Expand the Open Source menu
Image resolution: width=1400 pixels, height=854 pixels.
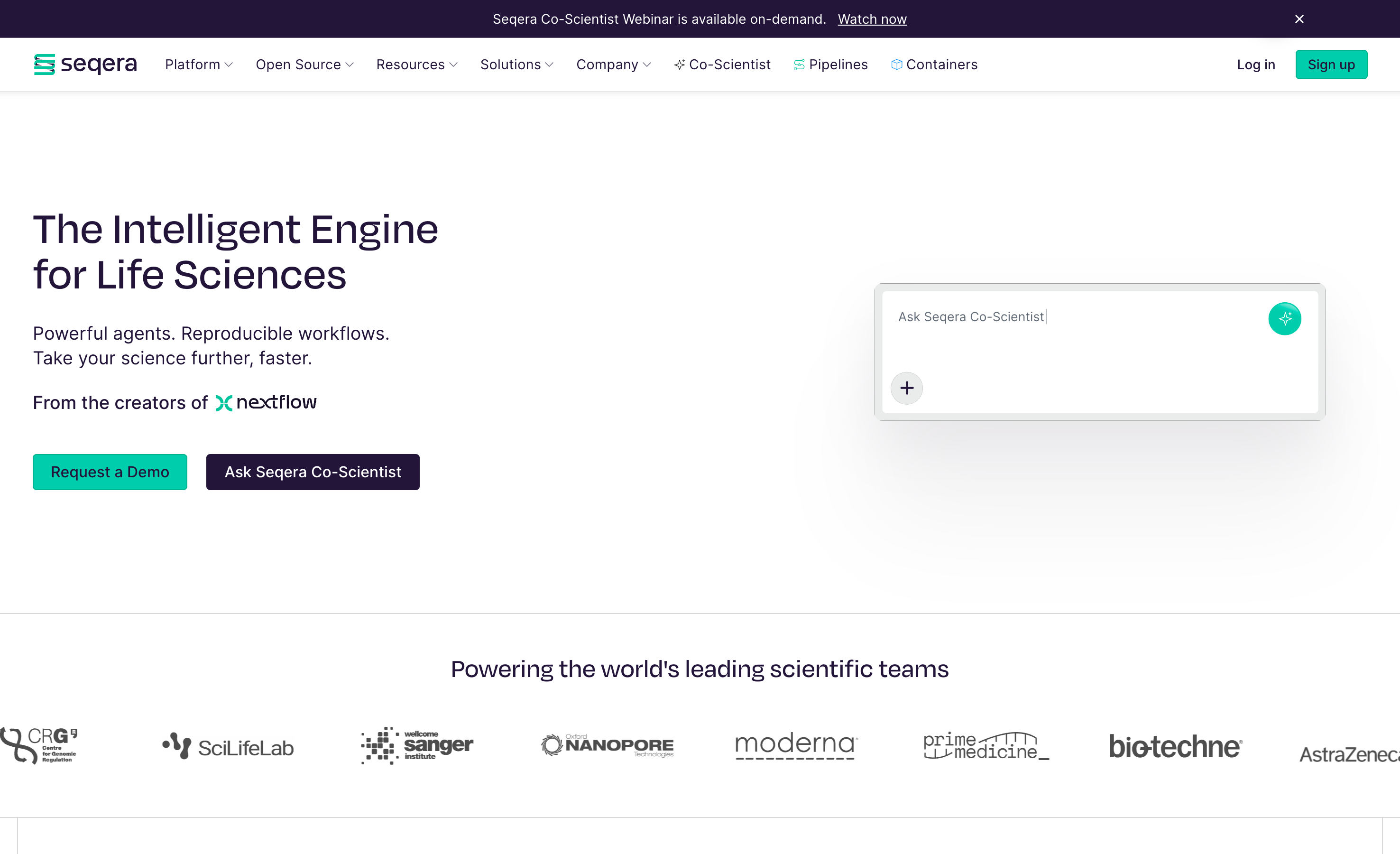pos(304,64)
